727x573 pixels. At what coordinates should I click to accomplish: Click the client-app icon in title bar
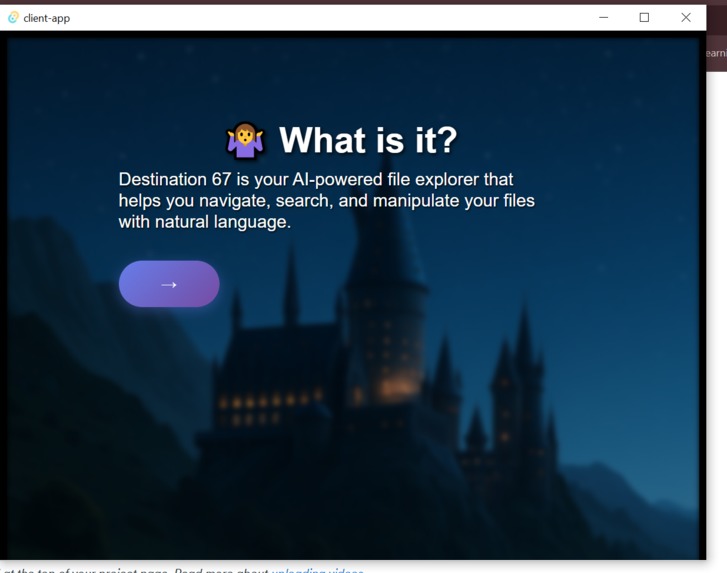tap(13, 18)
